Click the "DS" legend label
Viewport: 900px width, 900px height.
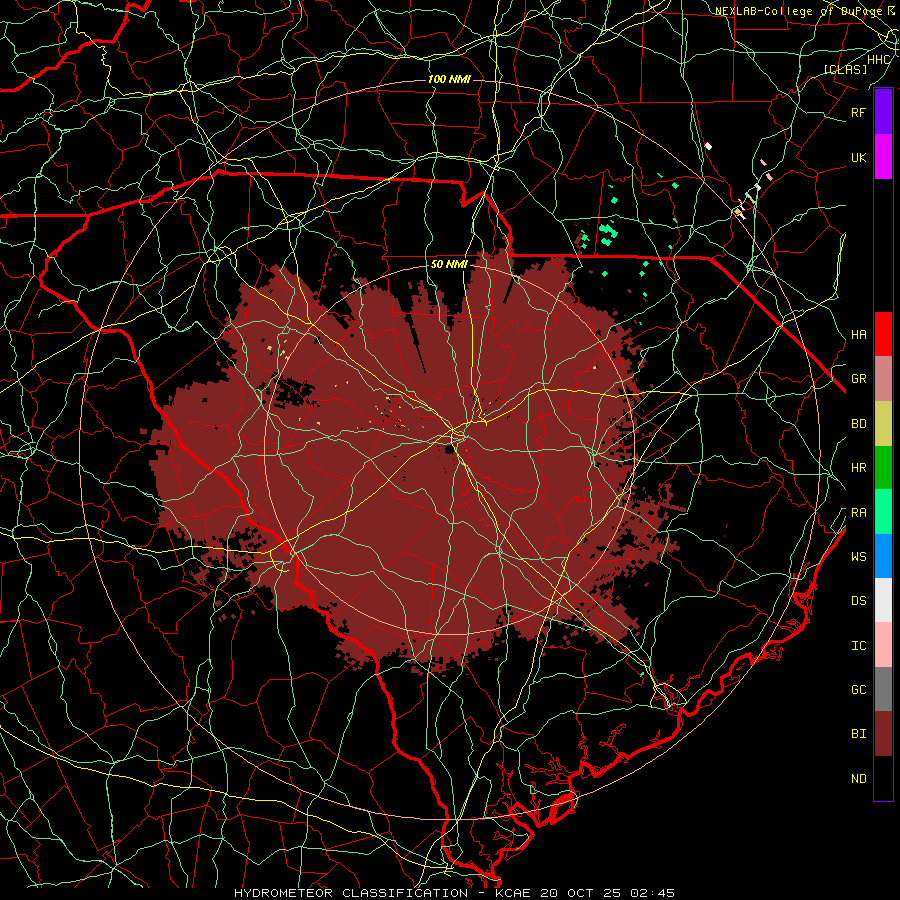click(858, 601)
